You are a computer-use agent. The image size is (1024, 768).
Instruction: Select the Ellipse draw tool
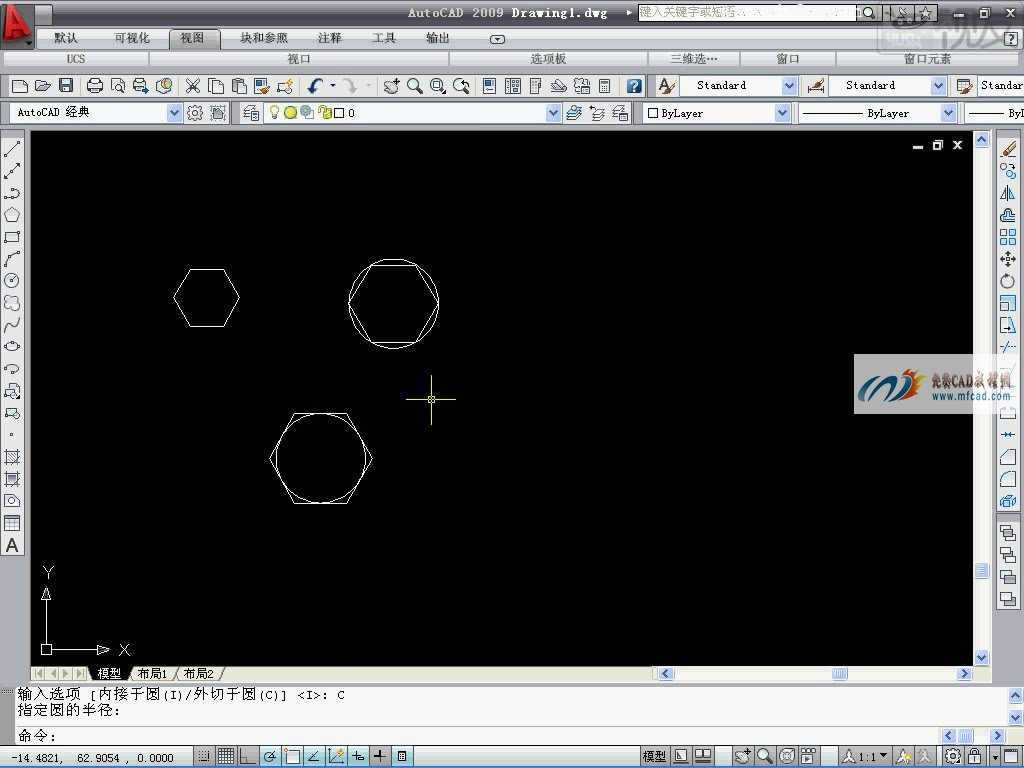(12, 347)
